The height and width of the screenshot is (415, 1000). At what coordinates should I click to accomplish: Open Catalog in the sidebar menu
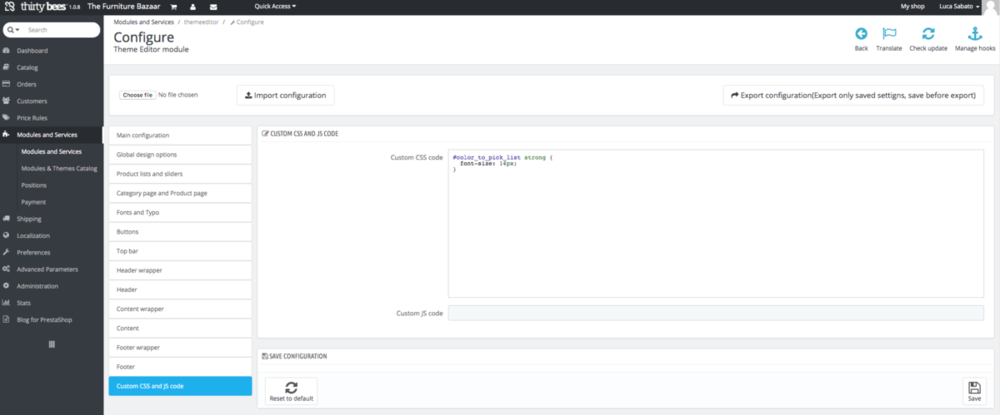(27, 67)
